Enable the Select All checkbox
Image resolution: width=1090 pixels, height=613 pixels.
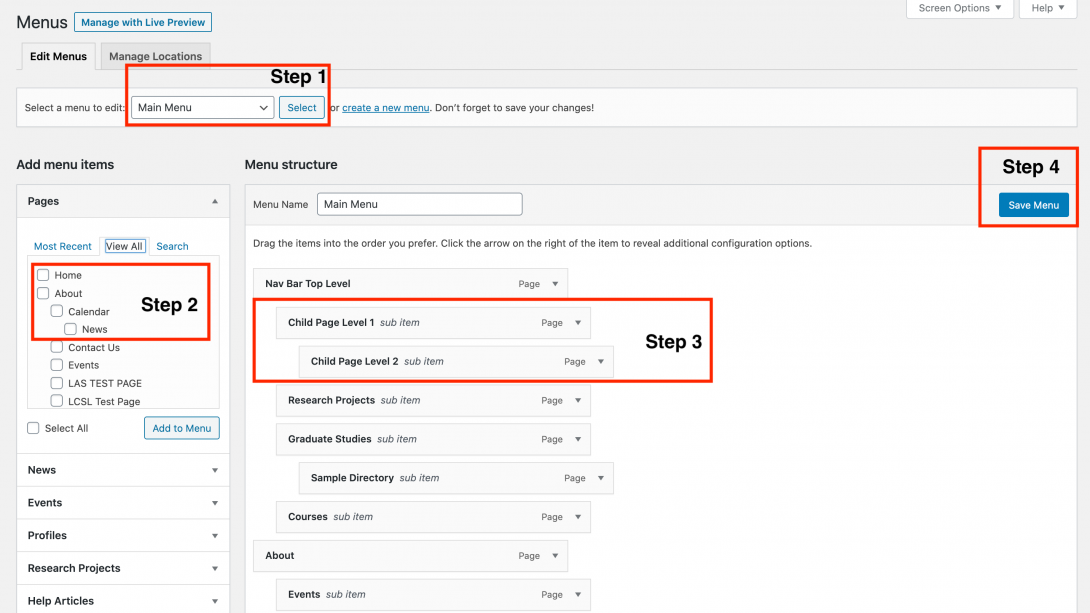(x=33, y=428)
